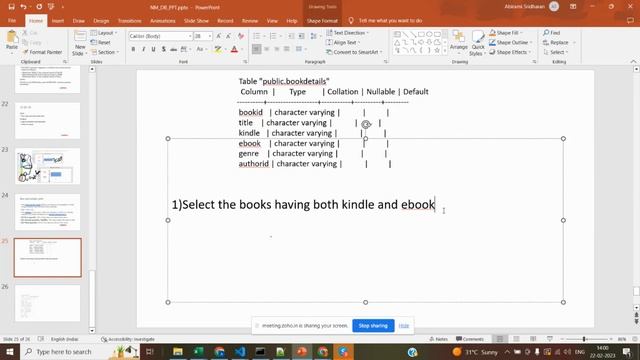Open the Text Direction dropdown
Image resolution: width=640 pixels, height=360 pixels.
click(x=347, y=33)
